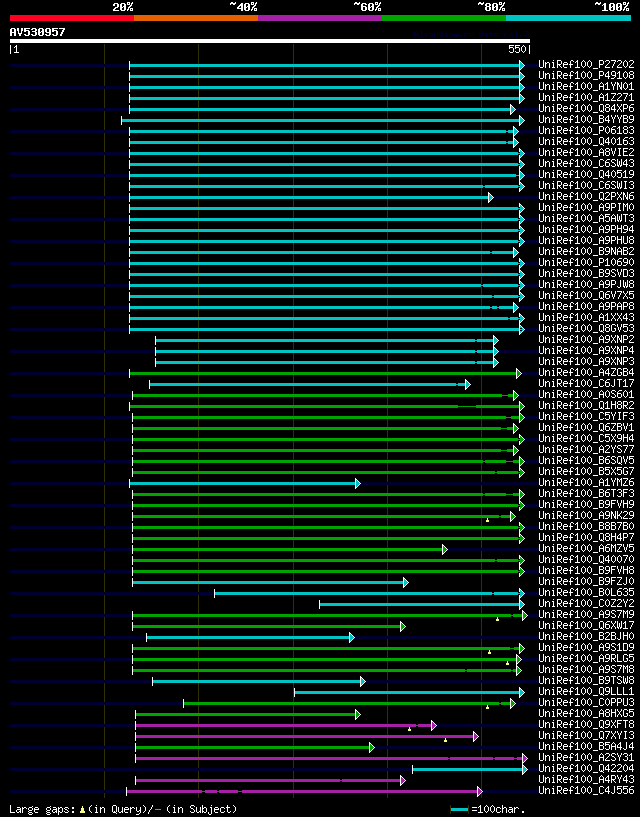Click the yellow gap marker under UniRef100_A9NK29
The width and height of the screenshot is (640, 817).
[x=487, y=520]
